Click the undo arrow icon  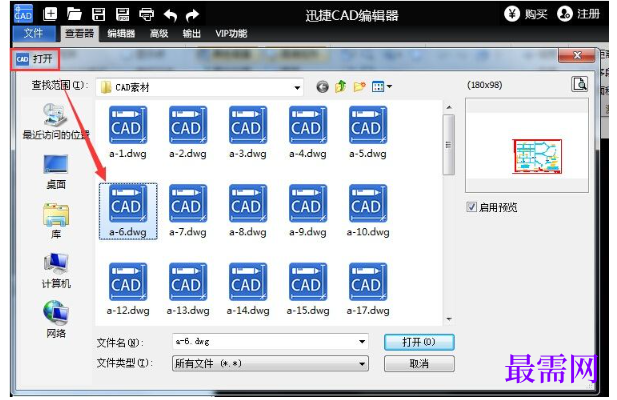coord(170,15)
